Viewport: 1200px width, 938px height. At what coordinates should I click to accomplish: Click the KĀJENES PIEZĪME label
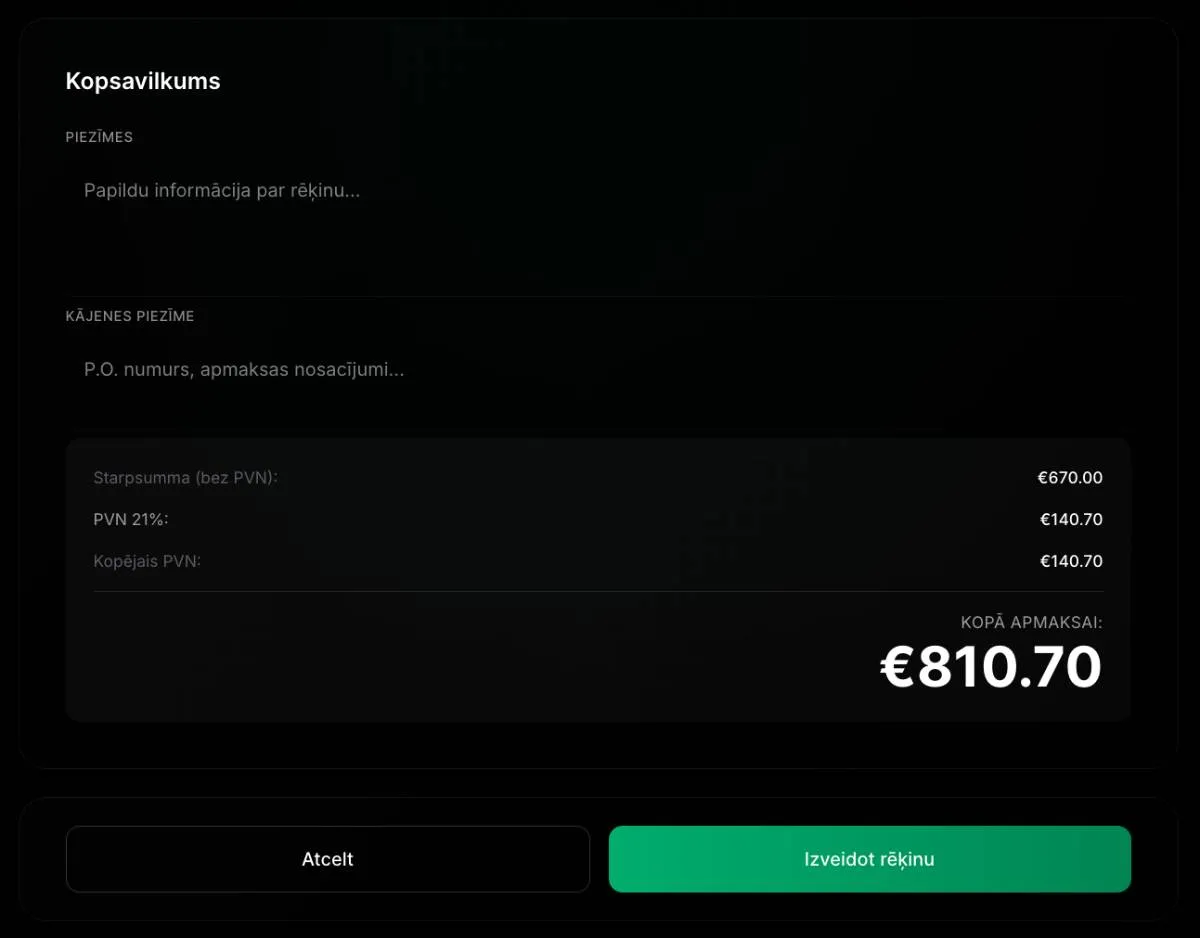(x=130, y=316)
